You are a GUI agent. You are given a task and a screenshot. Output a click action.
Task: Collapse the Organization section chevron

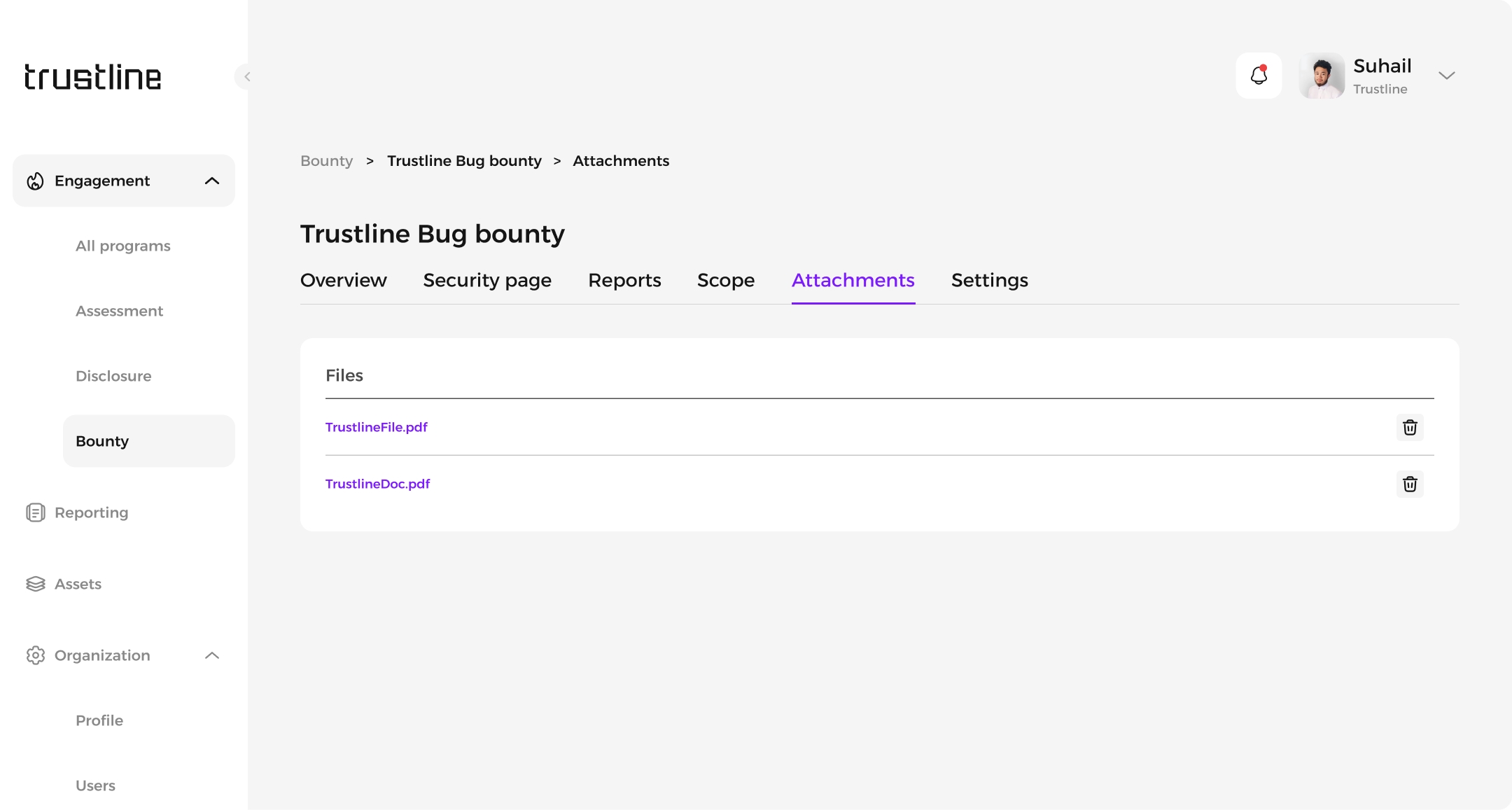click(212, 655)
